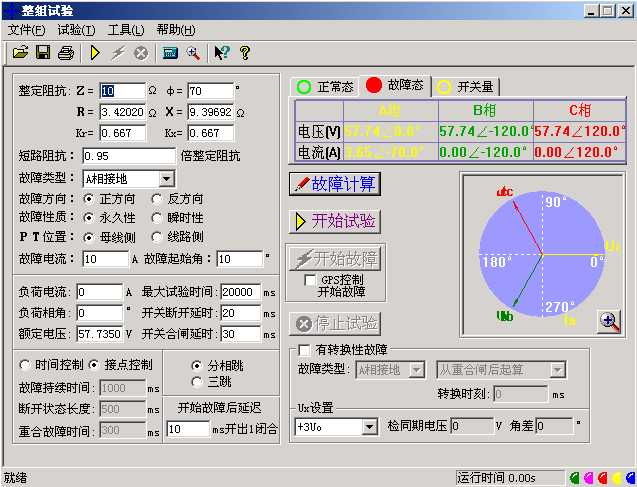Click the 短路阻抗 input field
Image resolution: width=637 pixels, height=487 pixels.
tap(129, 156)
